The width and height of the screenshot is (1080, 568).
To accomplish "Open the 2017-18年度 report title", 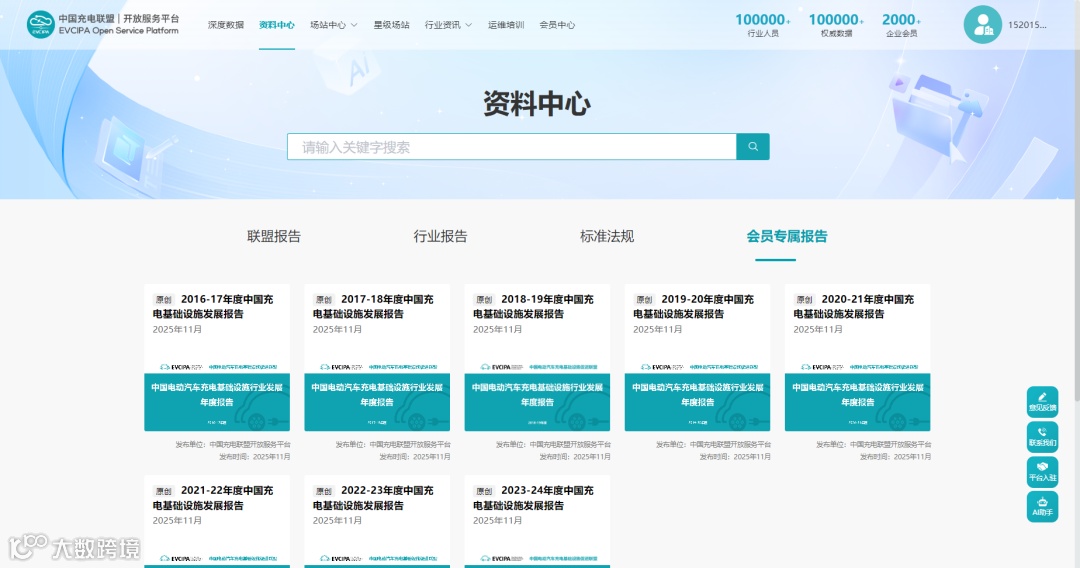I will (x=373, y=306).
